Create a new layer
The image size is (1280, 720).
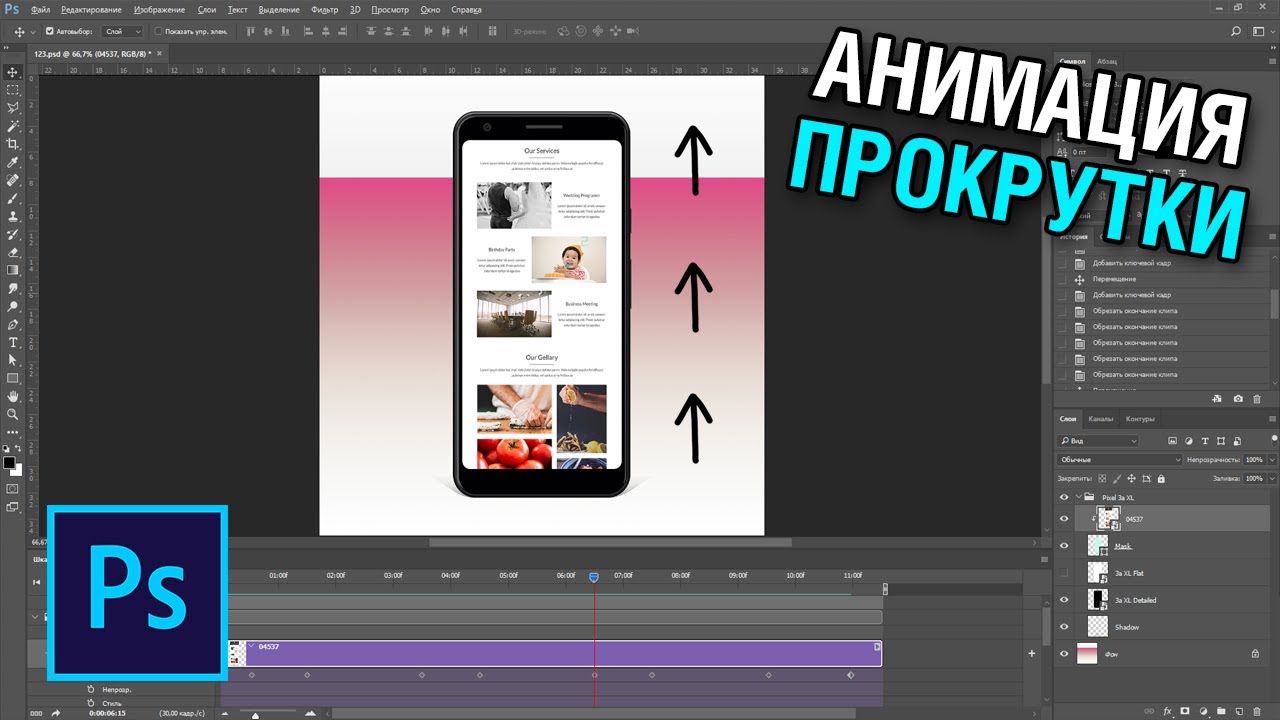pyautogui.click(x=1239, y=712)
